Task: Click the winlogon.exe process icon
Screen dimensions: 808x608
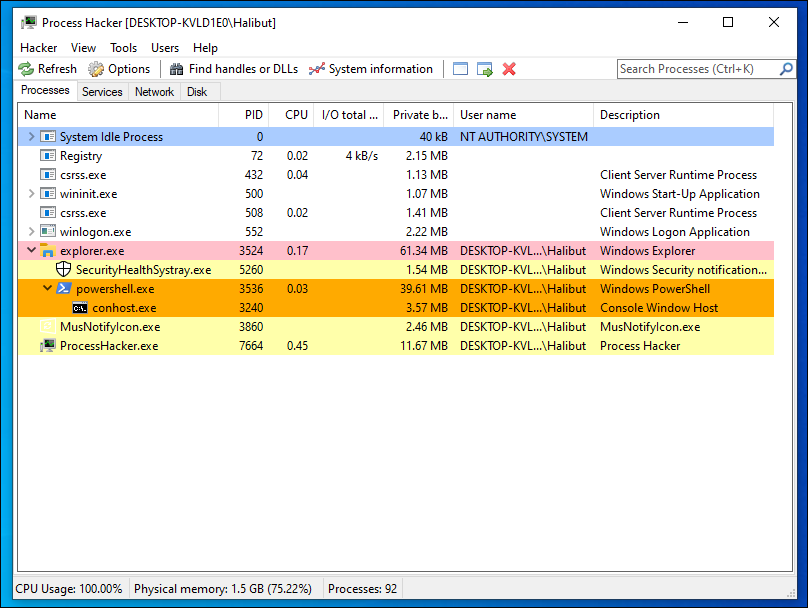Action: coord(48,232)
